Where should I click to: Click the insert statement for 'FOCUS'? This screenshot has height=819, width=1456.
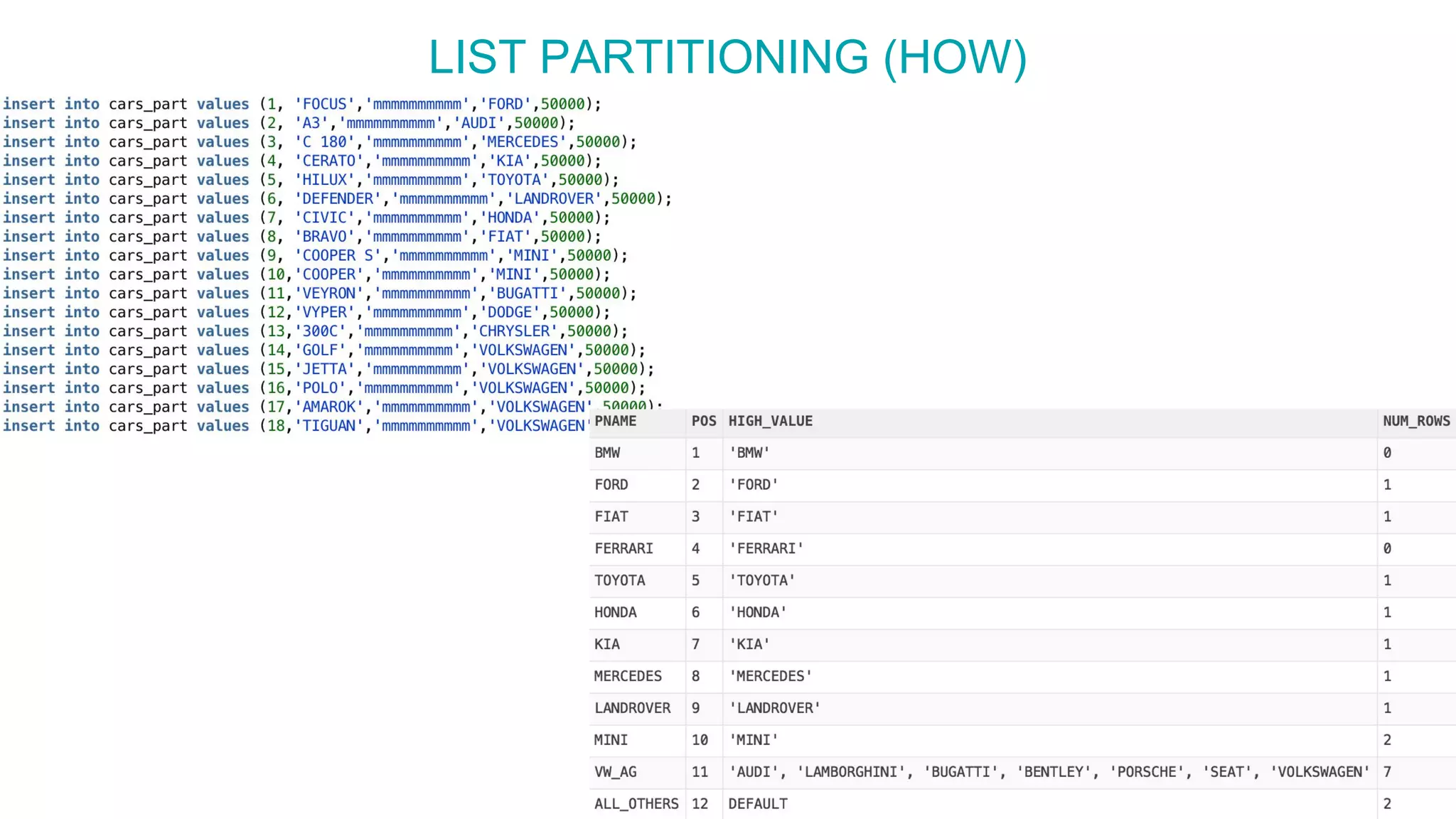click(x=302, y=105)
